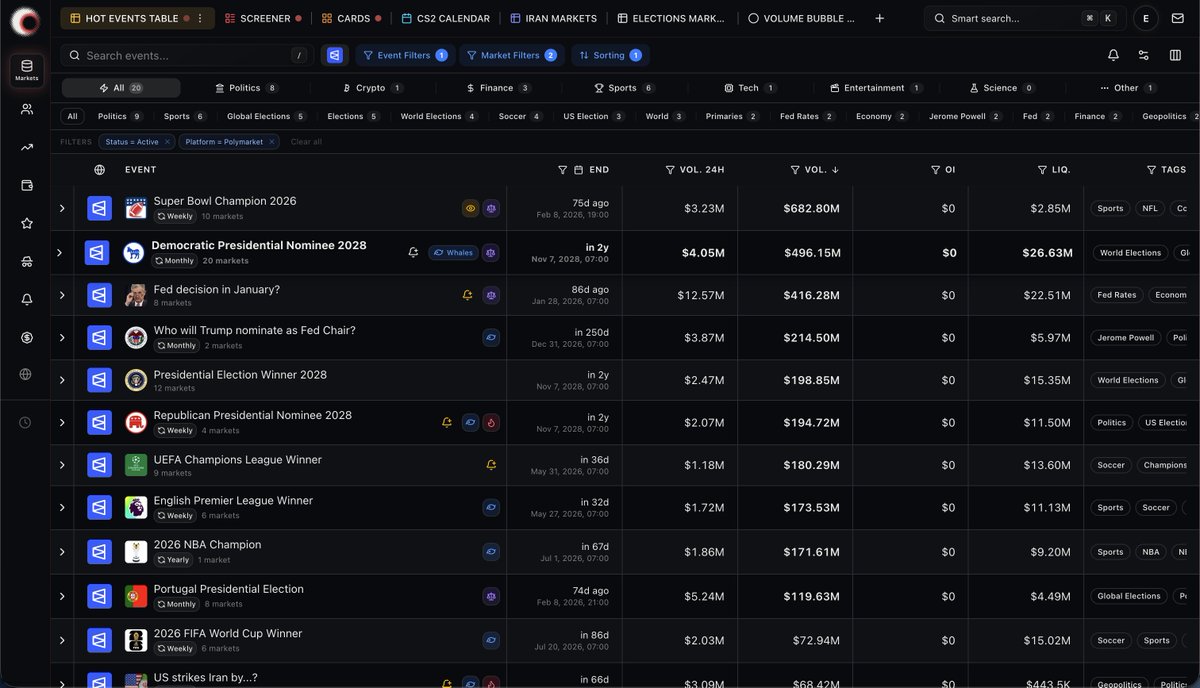This screenshot has width=1200, height=688.
Task: Click the three-dot menu on Hot Events Table tab
Action: point(200,18)
